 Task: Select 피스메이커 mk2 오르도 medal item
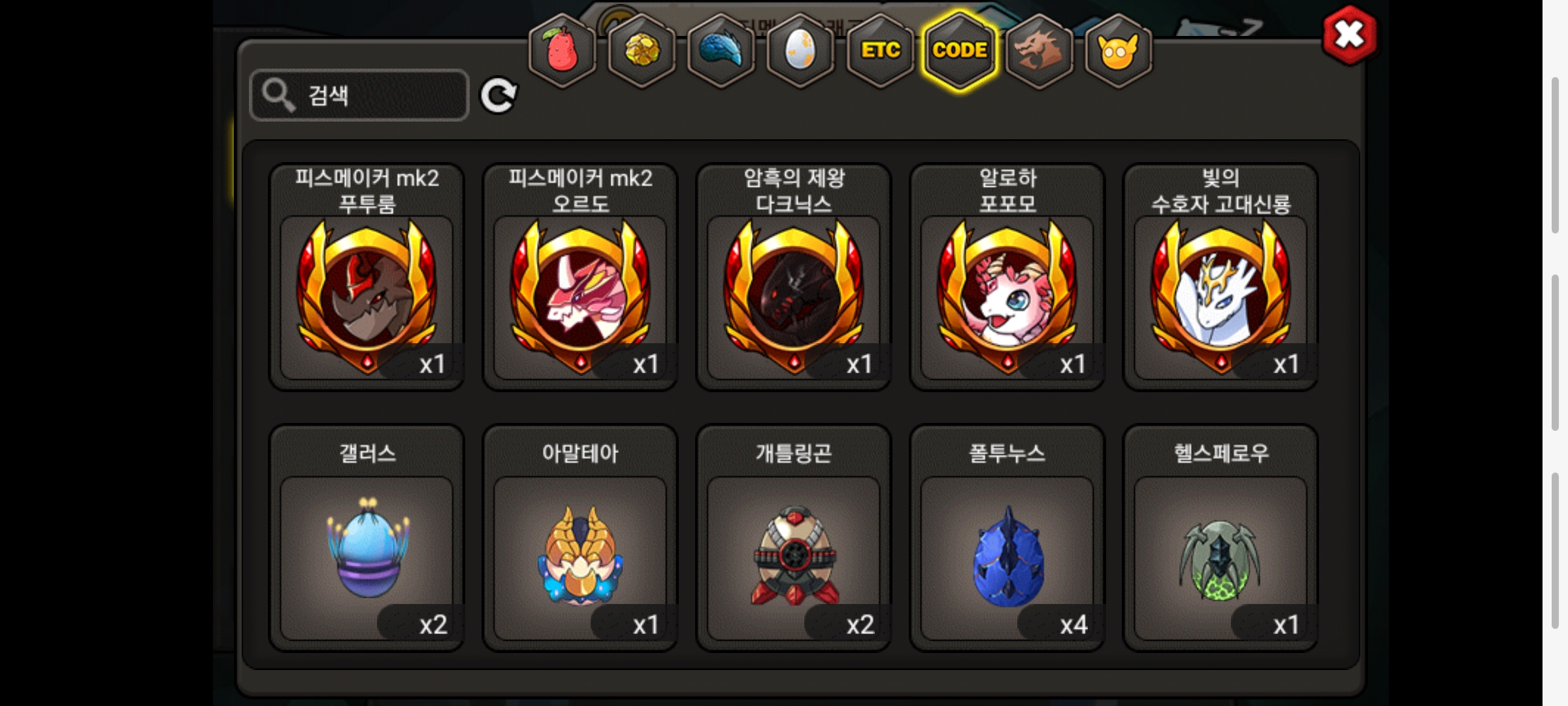point(580,277)
